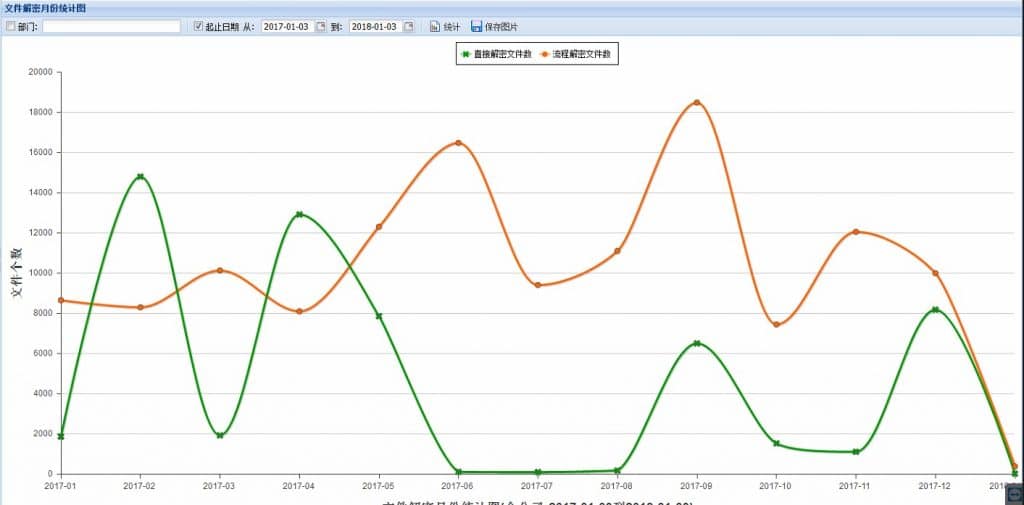Select the orange data point at 2017-10

776,325
